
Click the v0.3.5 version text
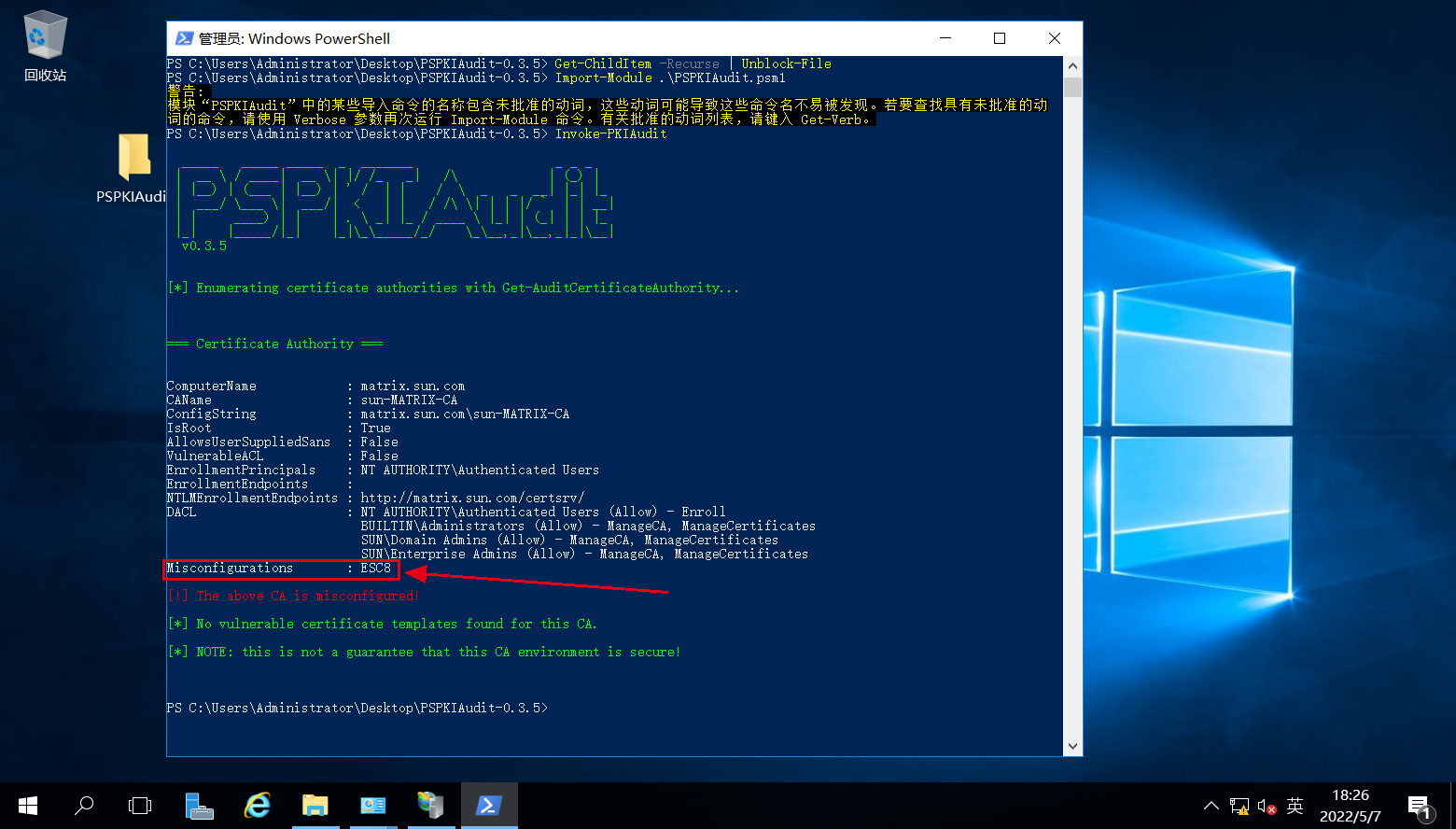click(x=204, y=246)
